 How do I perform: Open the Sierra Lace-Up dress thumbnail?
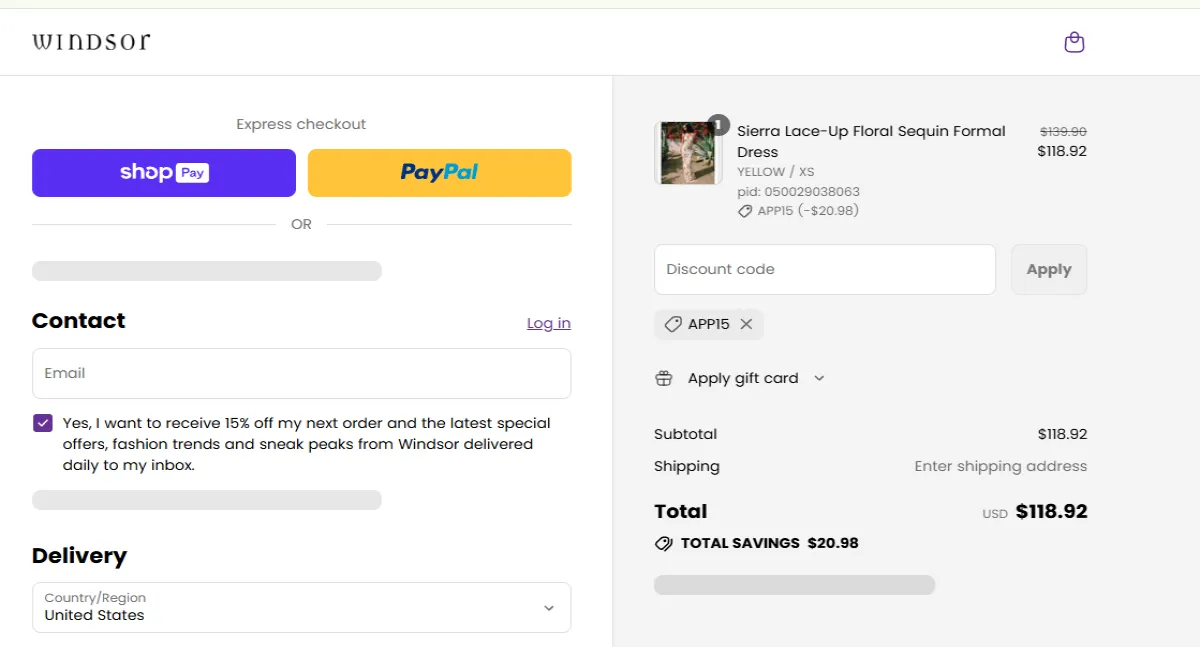[x=688, y=153]
